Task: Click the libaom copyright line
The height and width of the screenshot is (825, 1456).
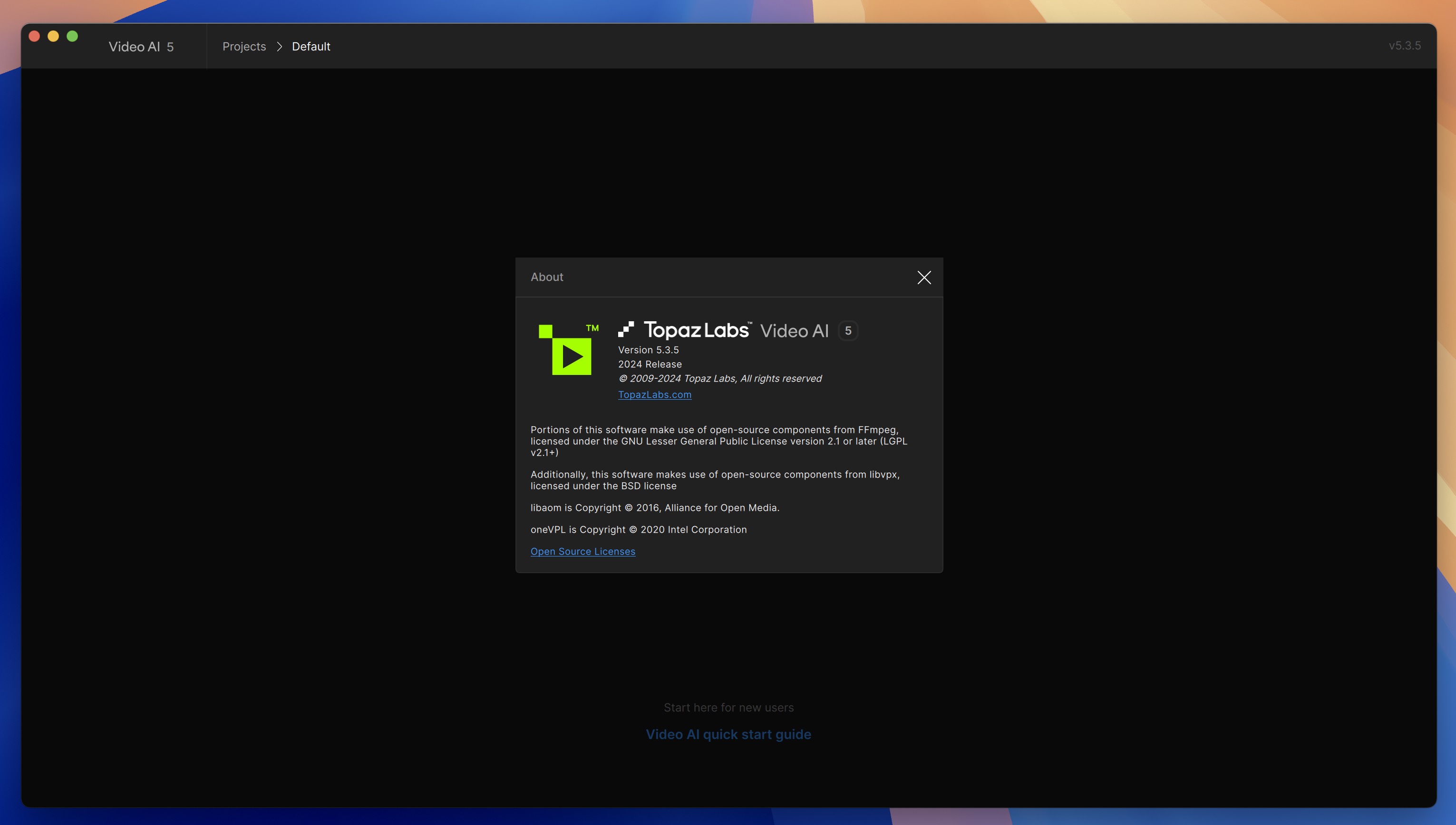Action: click(655, 508)
